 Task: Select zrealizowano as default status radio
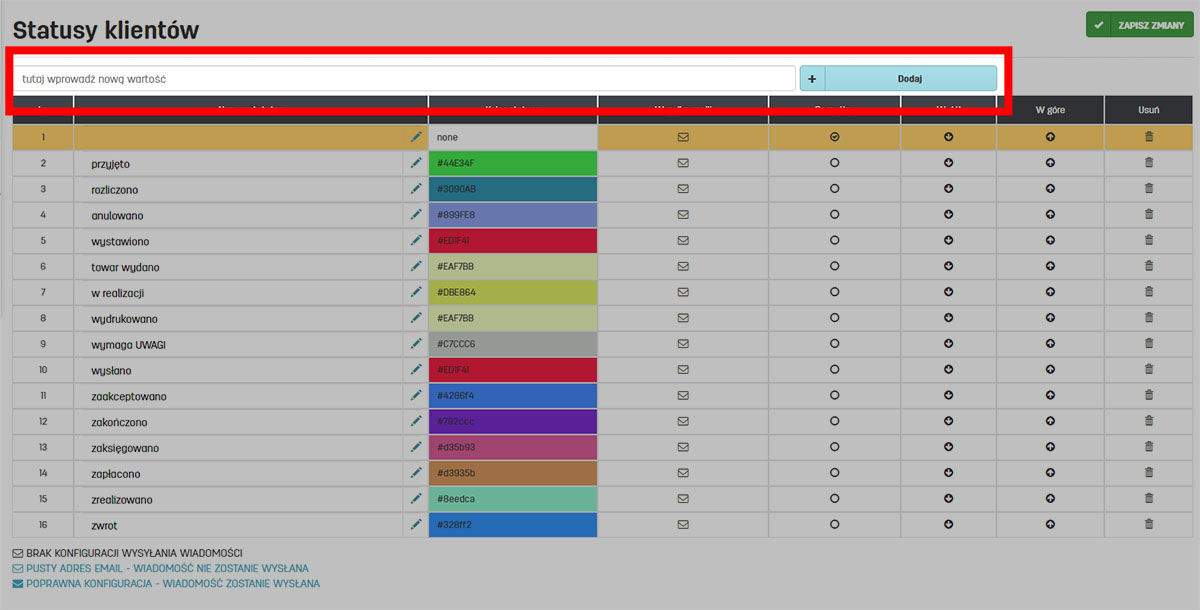pos(834,498)
